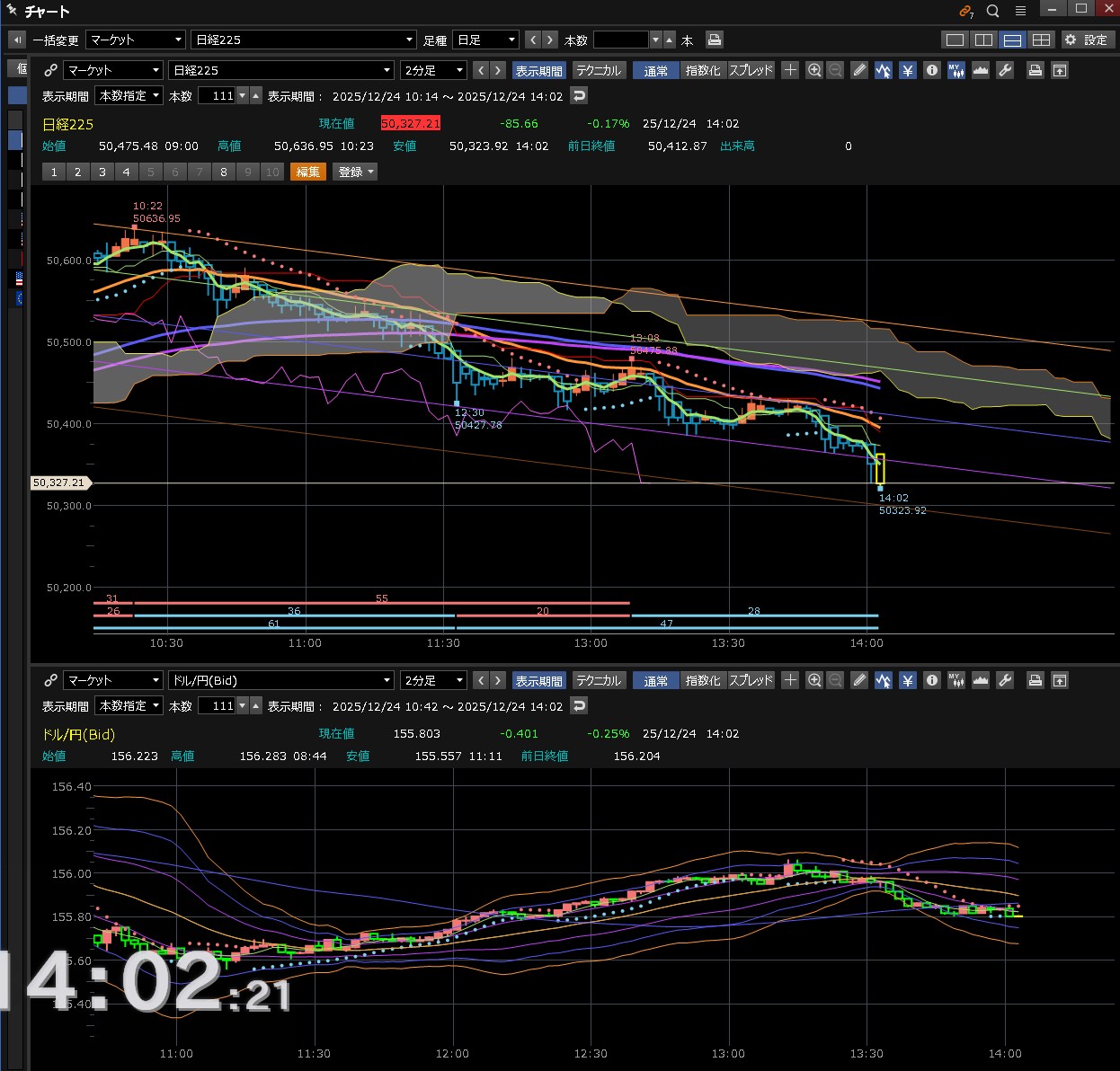Open the search magnifier in title bar
The height and width of the screenshot is (1071, 1120).
[x=992, y=11]
